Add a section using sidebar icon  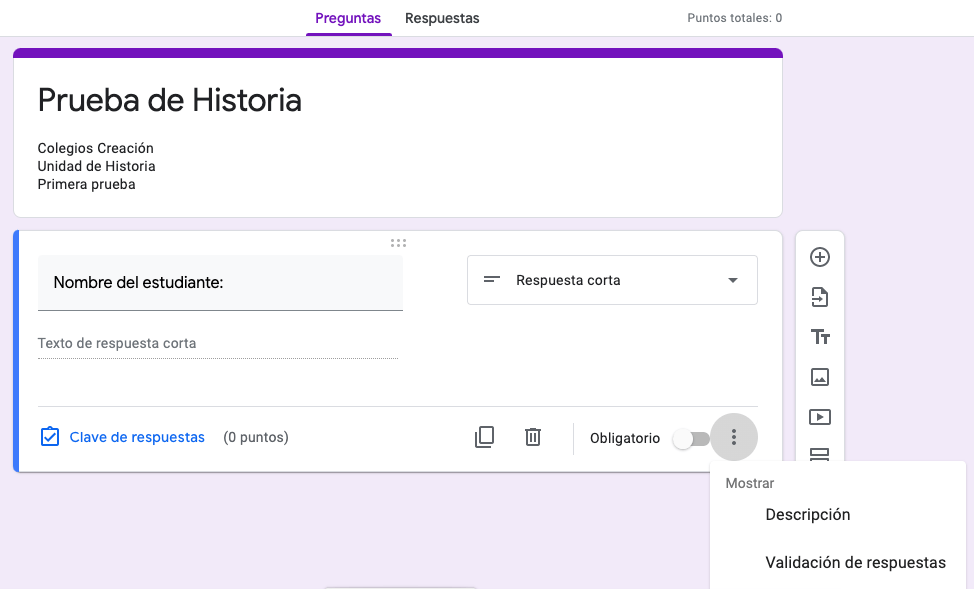tap(820, 455)
